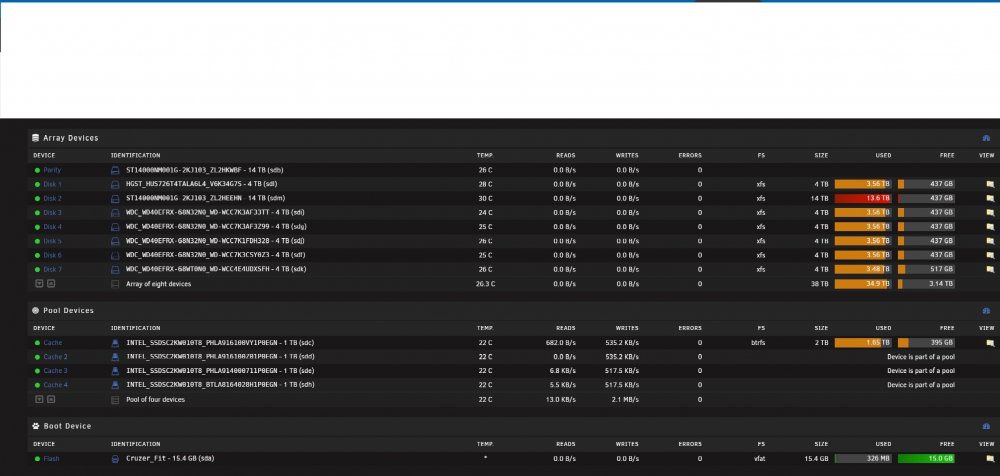This screenshot has width=1000, height=476.
Task: Browse Disk 5 contents via View folder icon
Action: click(990, 241)
